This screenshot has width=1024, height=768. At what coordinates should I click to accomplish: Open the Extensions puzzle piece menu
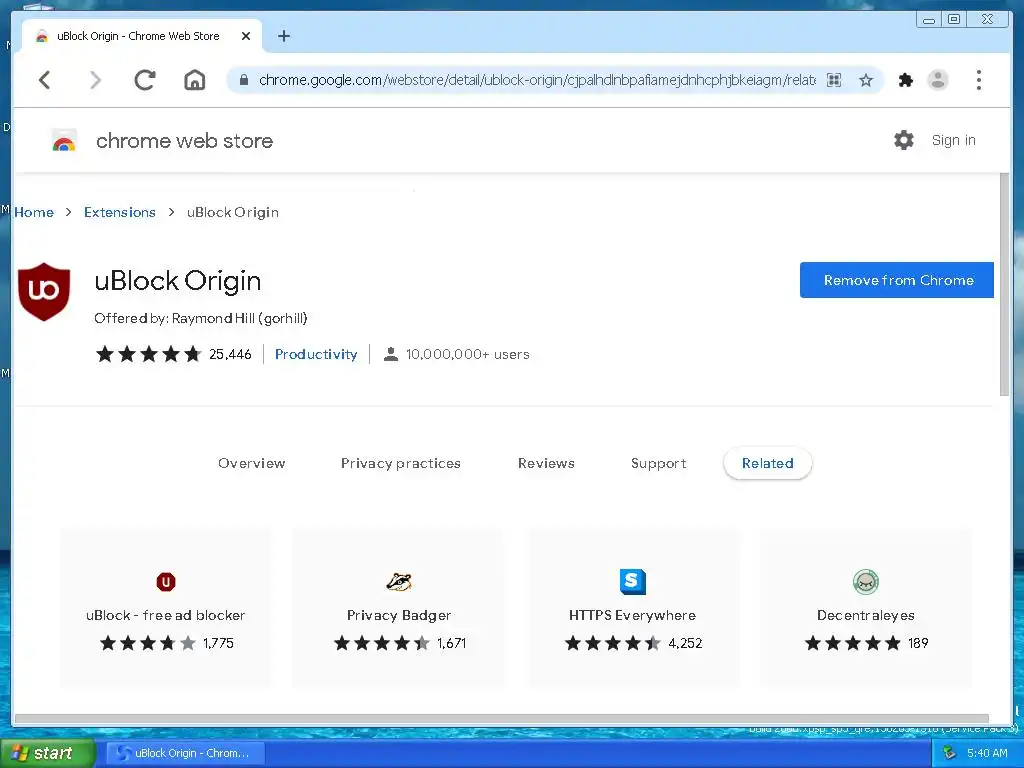tap(906, 80)
